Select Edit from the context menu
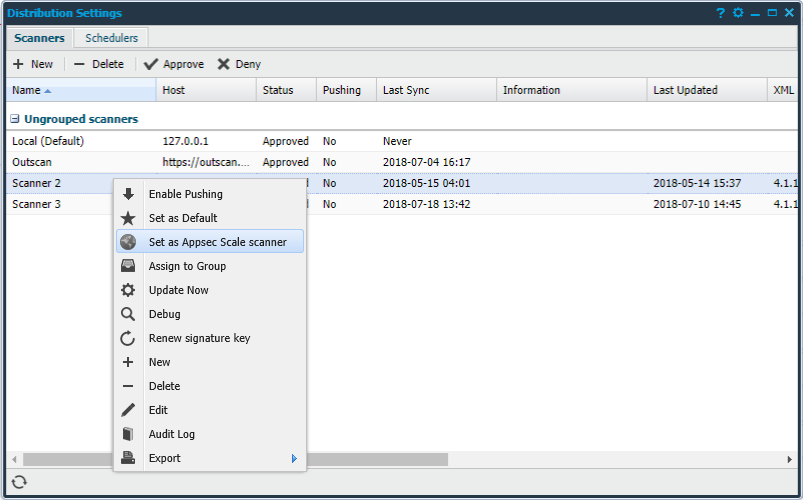Screen dimensions: 803x500 point(158,410)
